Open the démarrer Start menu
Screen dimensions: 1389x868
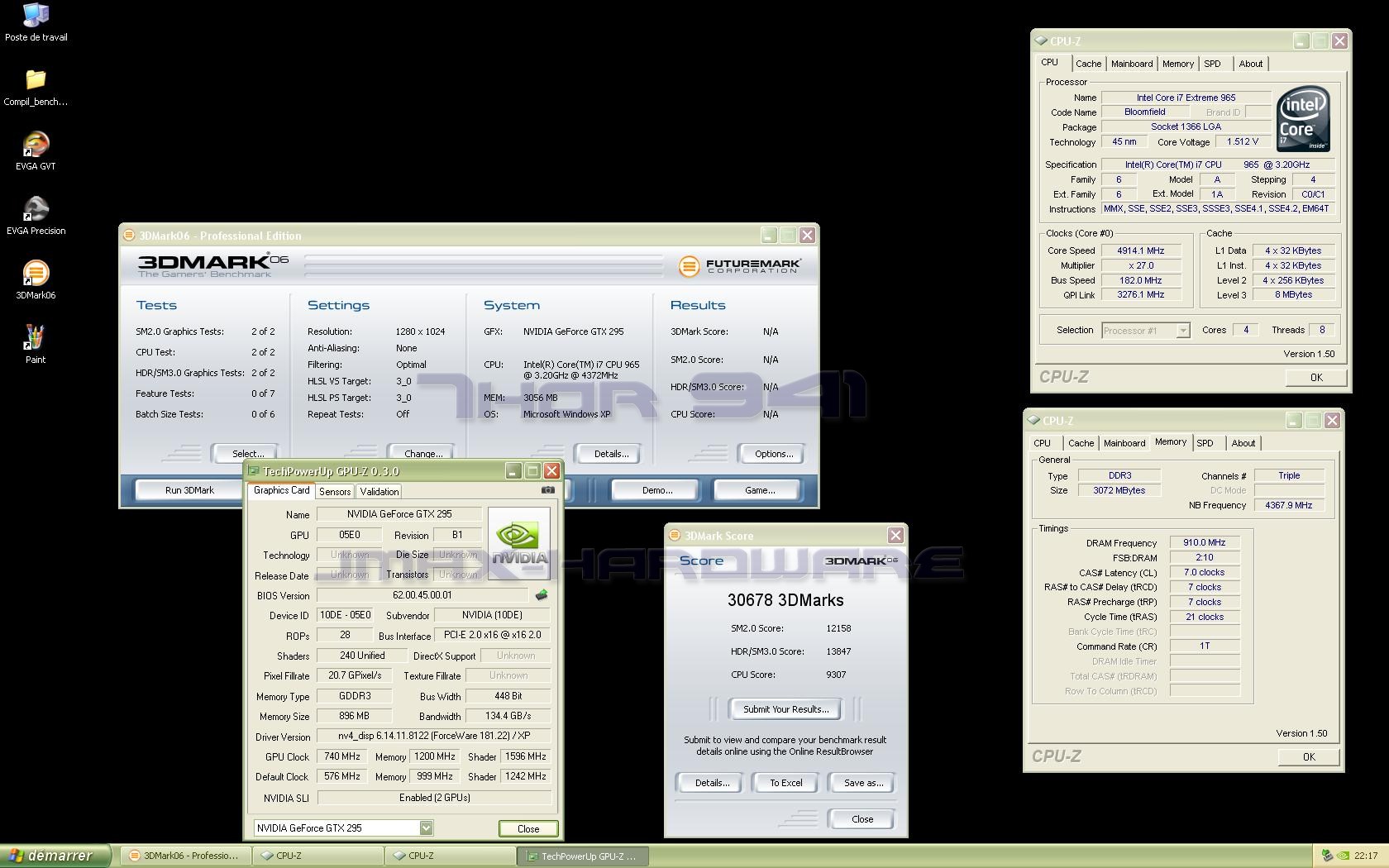tap(55, 856)
